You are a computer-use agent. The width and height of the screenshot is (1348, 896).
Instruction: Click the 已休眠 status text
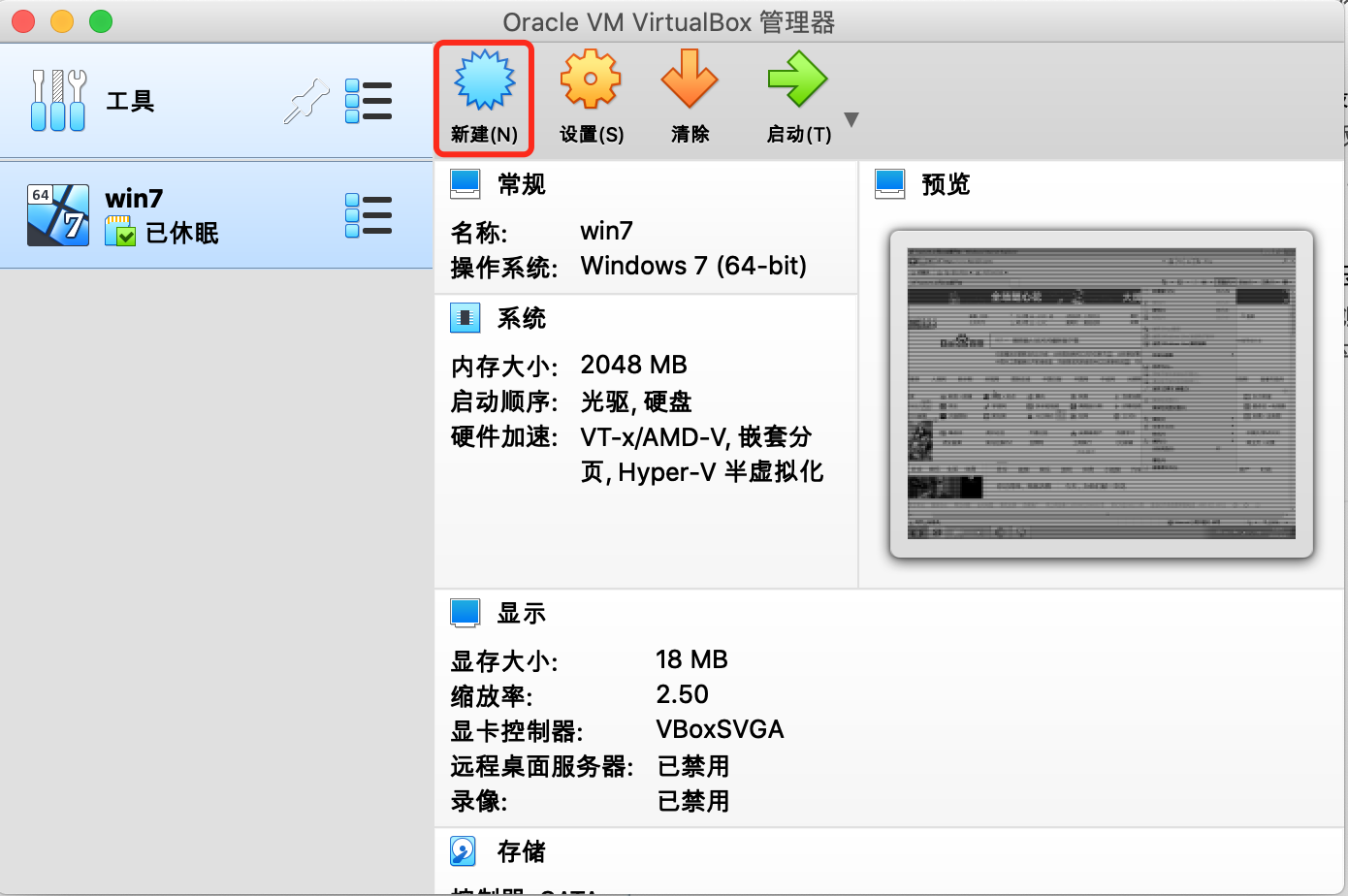(182, 233)
